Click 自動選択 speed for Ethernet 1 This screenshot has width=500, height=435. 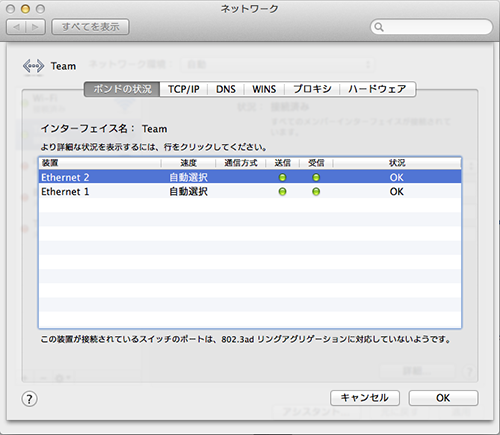[x=188, y=192]
